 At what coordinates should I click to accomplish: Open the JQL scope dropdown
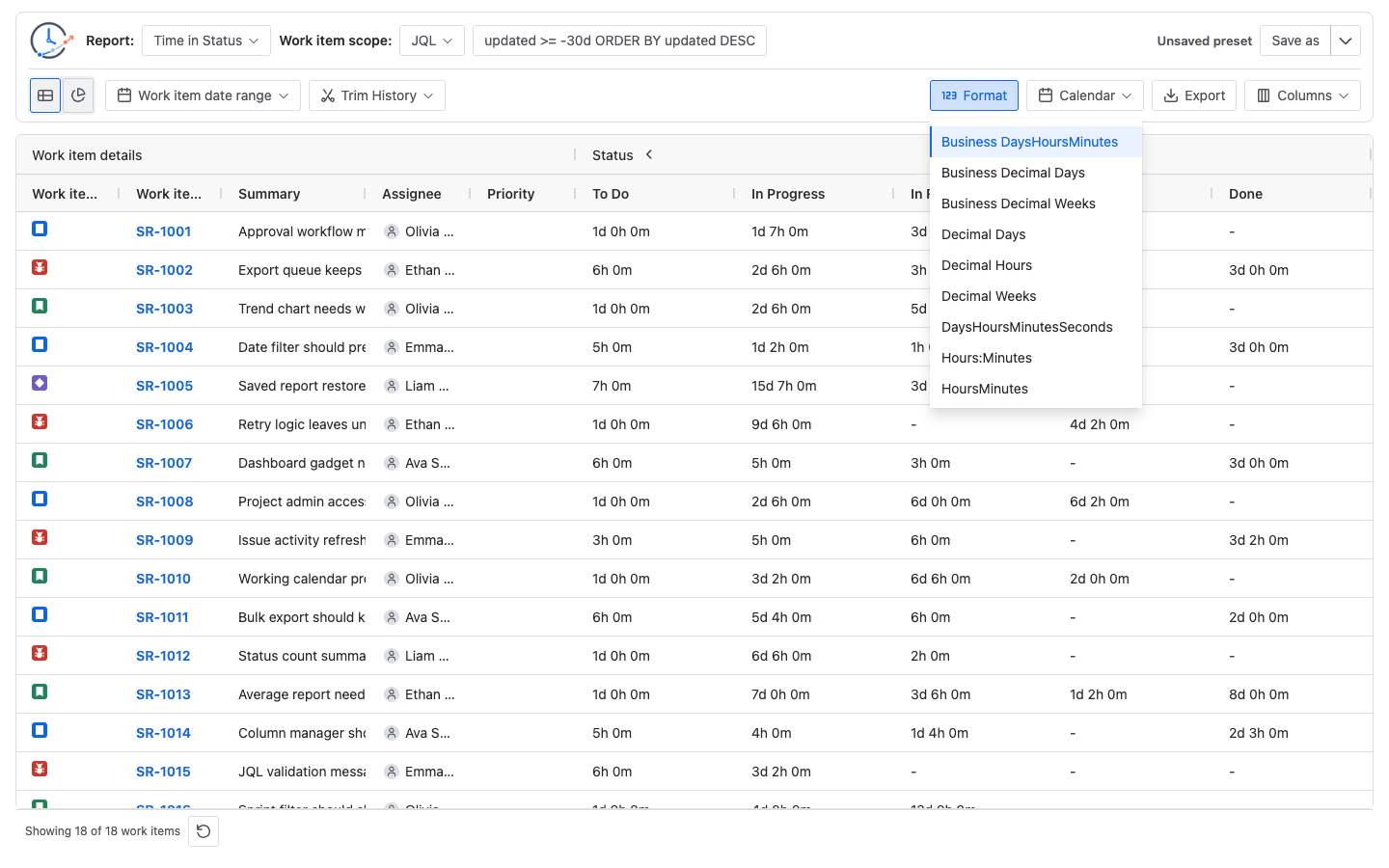[x=432, y=41]
